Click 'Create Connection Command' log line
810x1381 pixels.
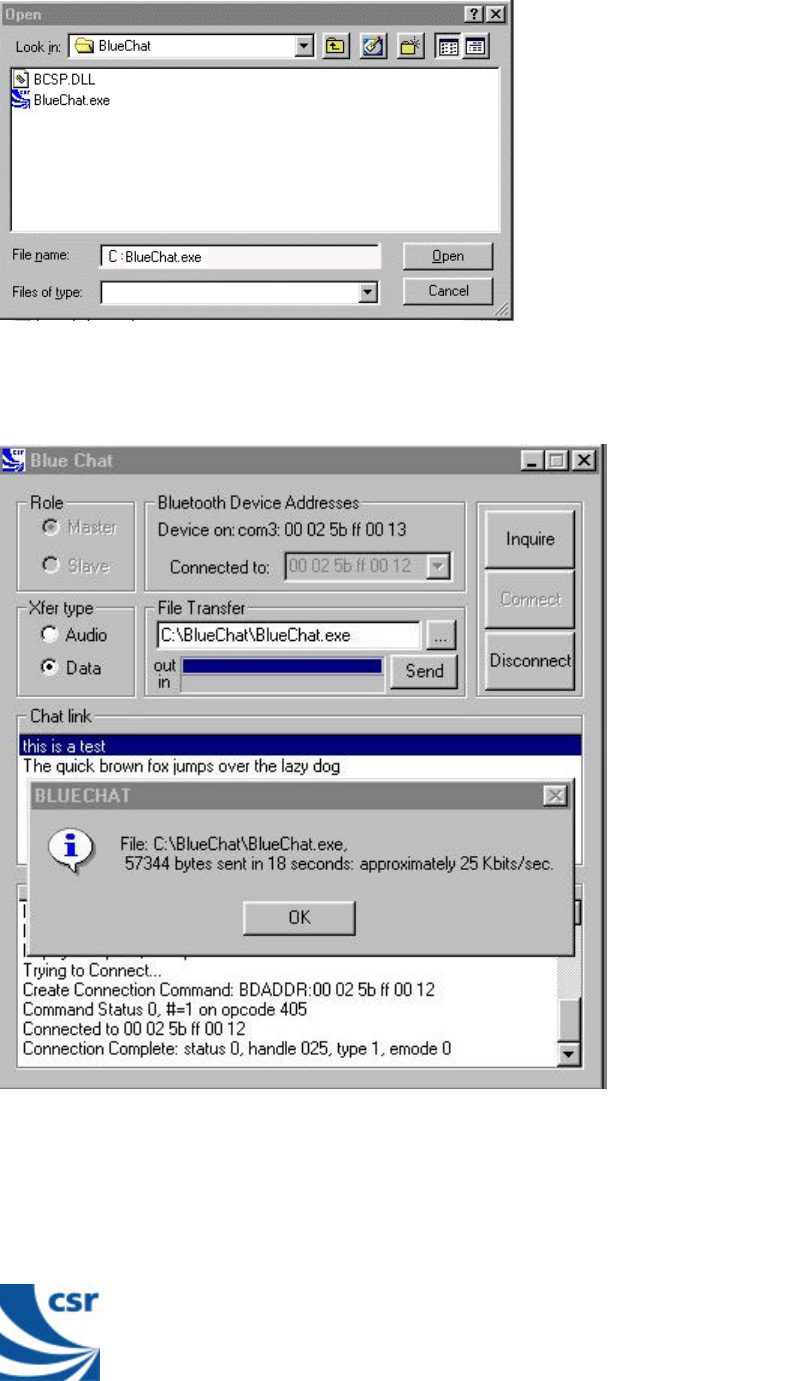pyautogui.click(x=229, y=990)
